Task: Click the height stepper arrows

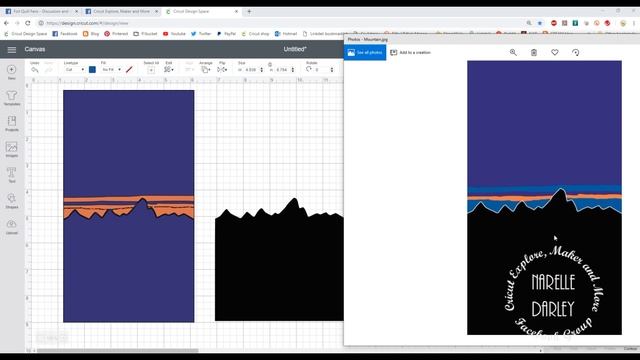Action: point(293,70)
